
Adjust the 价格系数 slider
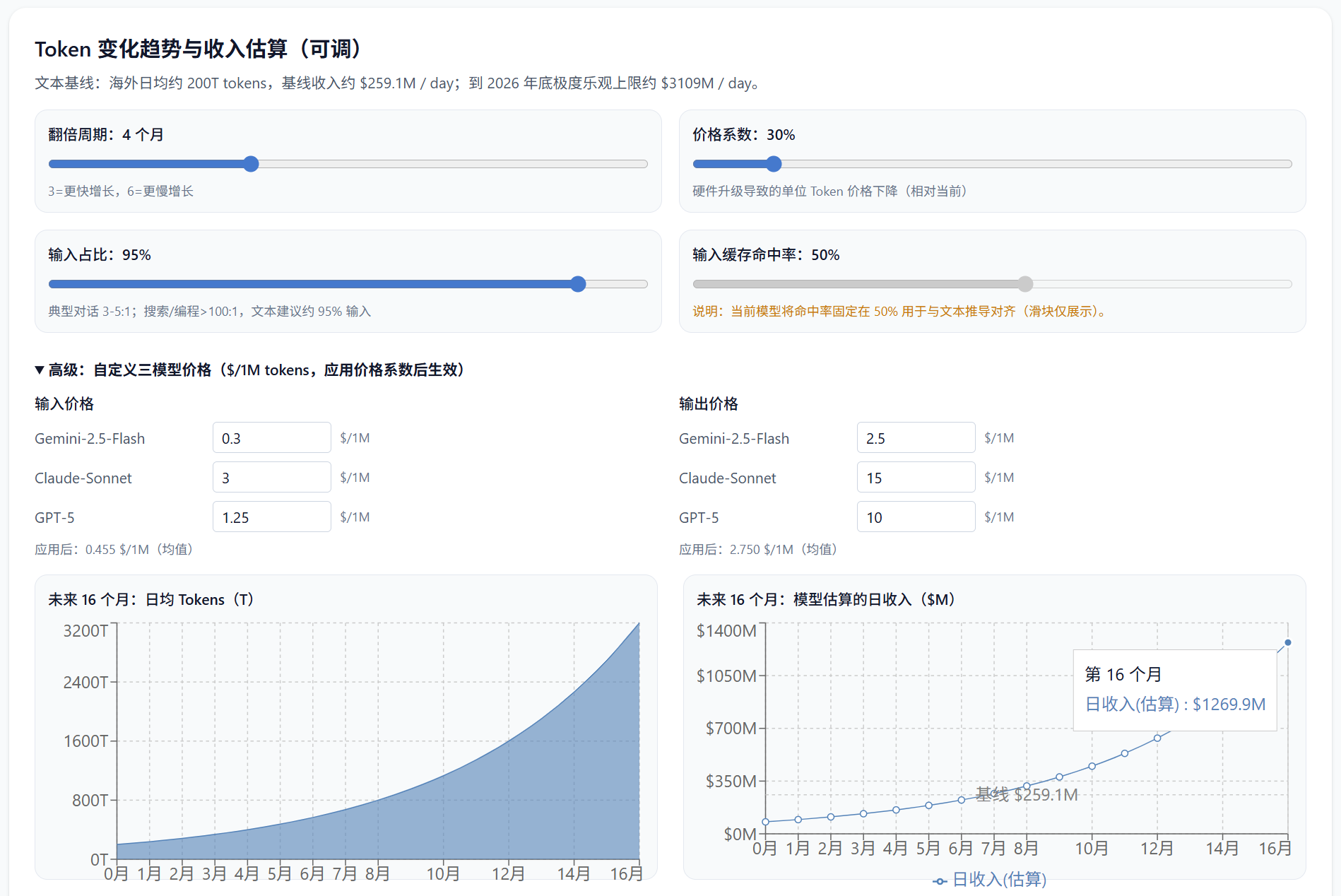point(774,163)
